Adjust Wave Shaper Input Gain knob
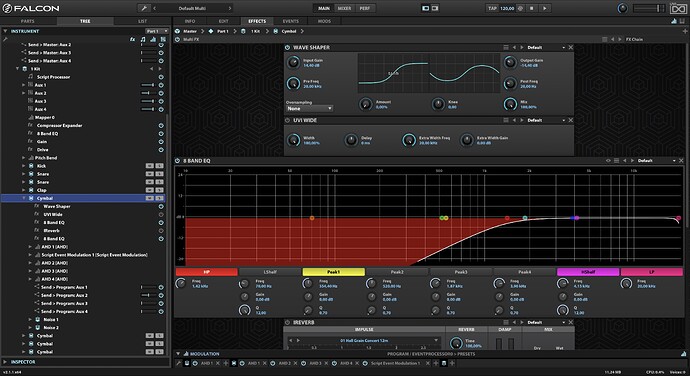690x376 pixels. click(294, 63)
